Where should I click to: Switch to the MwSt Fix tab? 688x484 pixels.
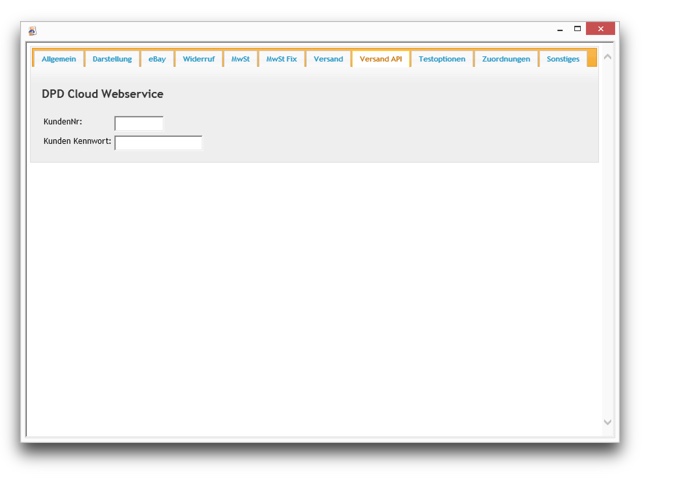tap(281, 59)
